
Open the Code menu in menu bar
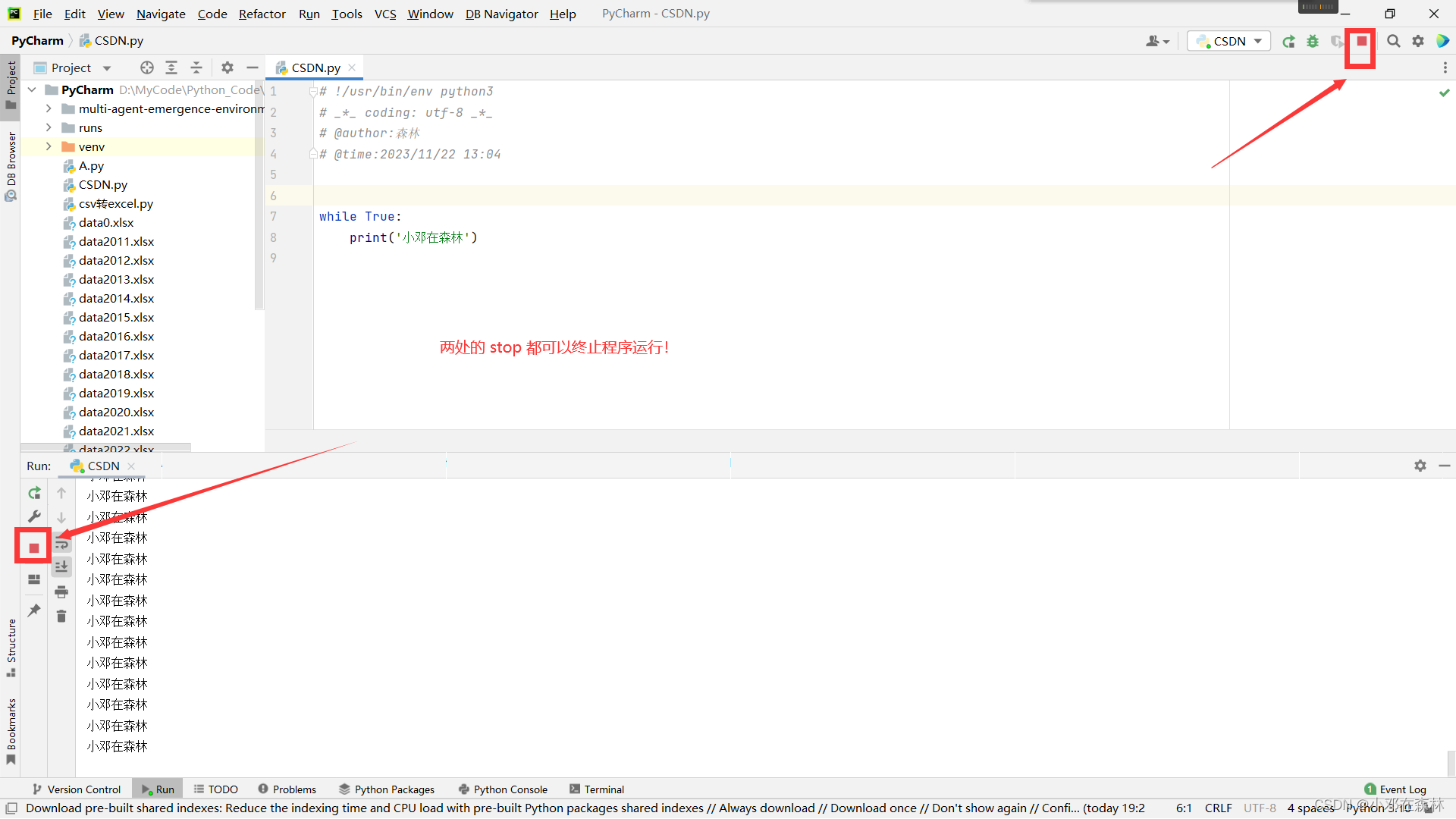pyautogui.click(x=208, y=13)
